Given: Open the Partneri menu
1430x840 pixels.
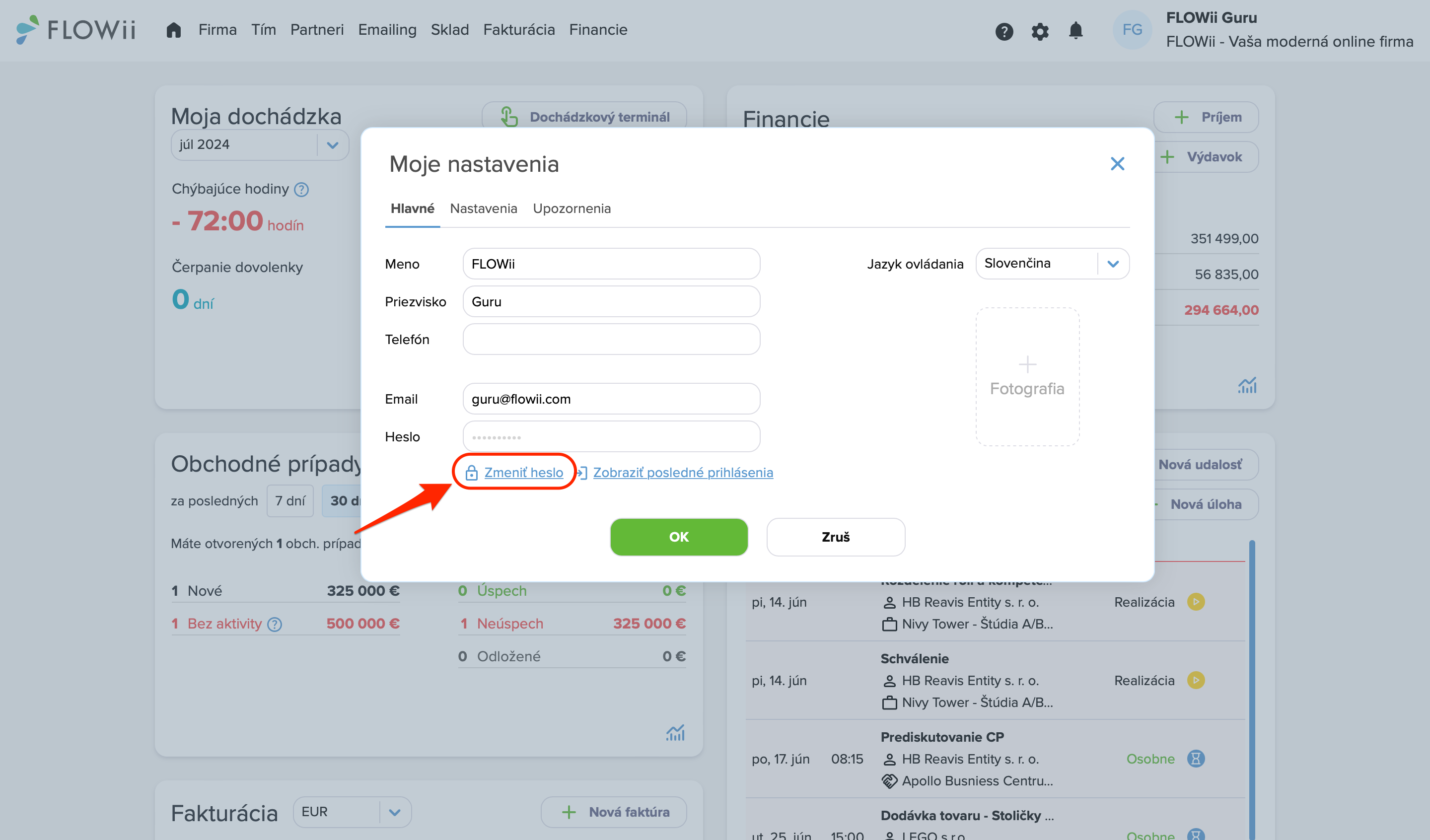Looking at the screenshot, I should (317, 29).
